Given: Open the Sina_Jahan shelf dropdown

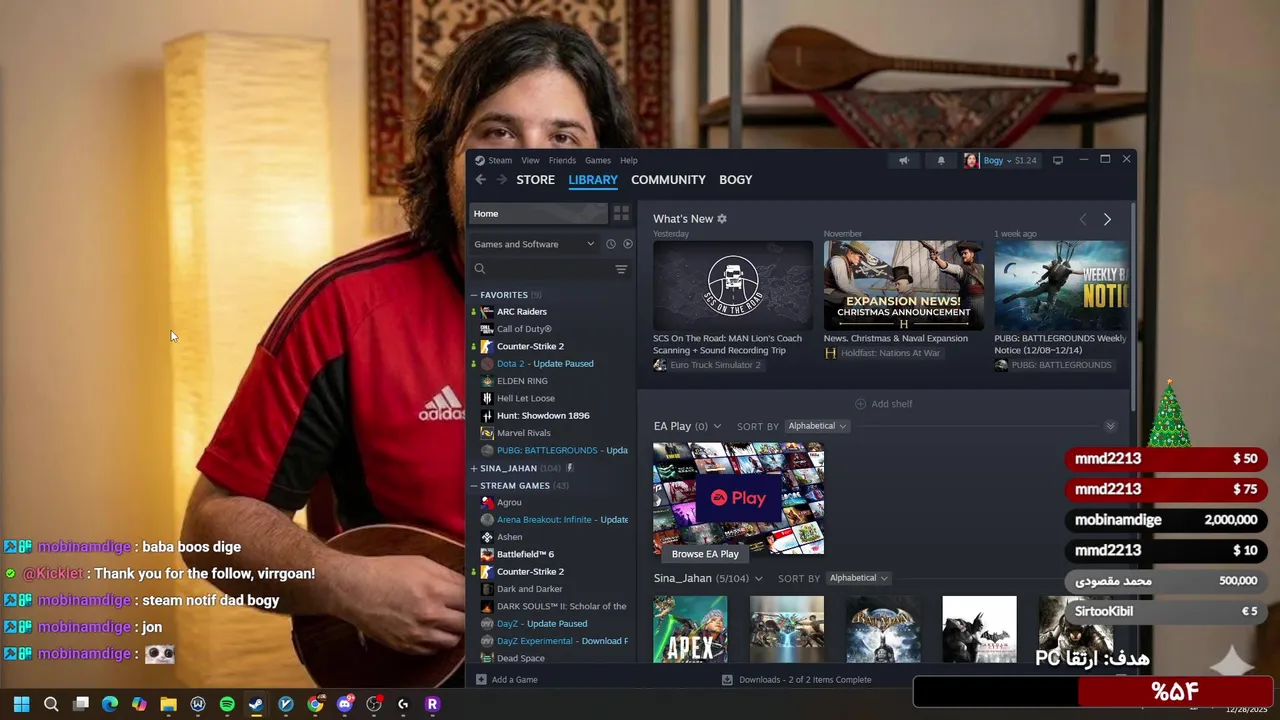Looking at the screenshot, I should pyautogui.click(x=758, y=579).
